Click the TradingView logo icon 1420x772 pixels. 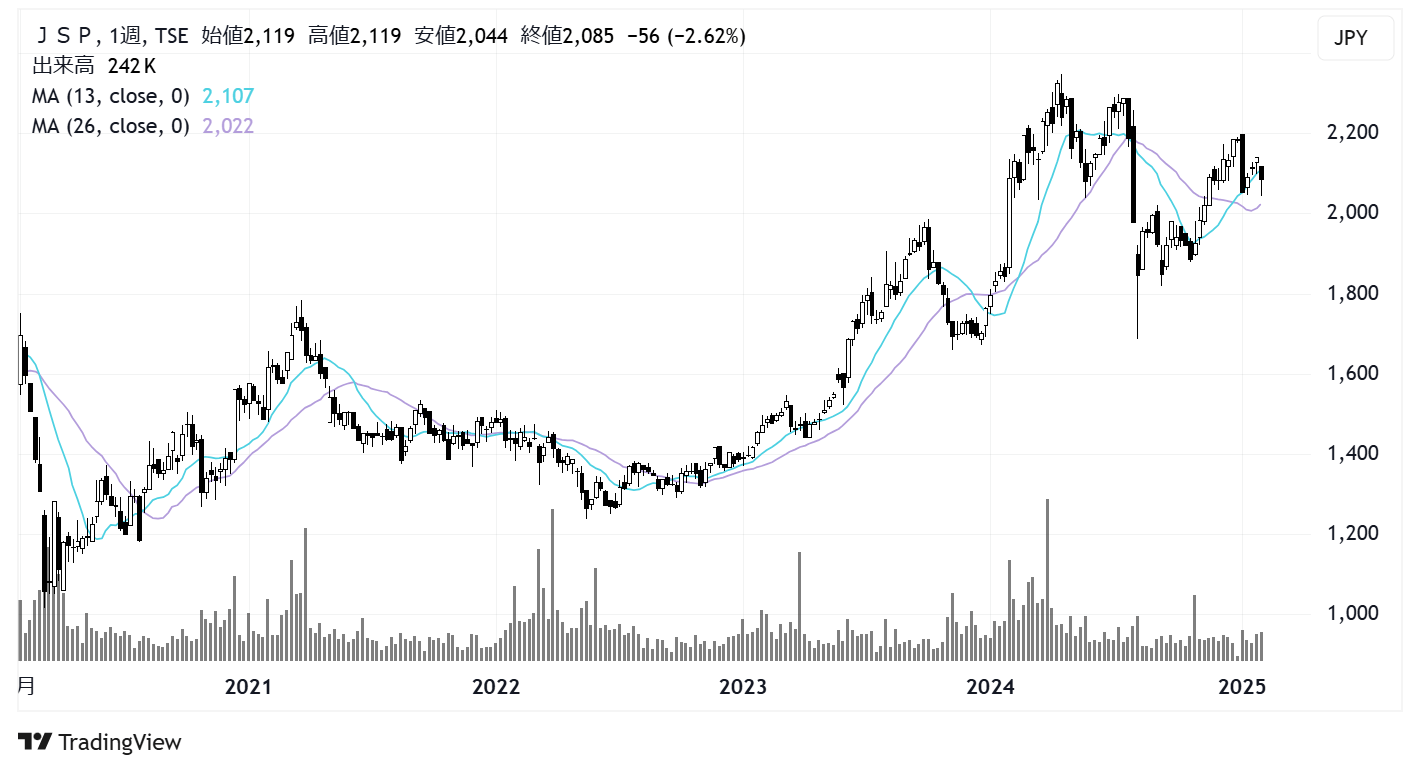pyautogui.click(x=35, y=742)
